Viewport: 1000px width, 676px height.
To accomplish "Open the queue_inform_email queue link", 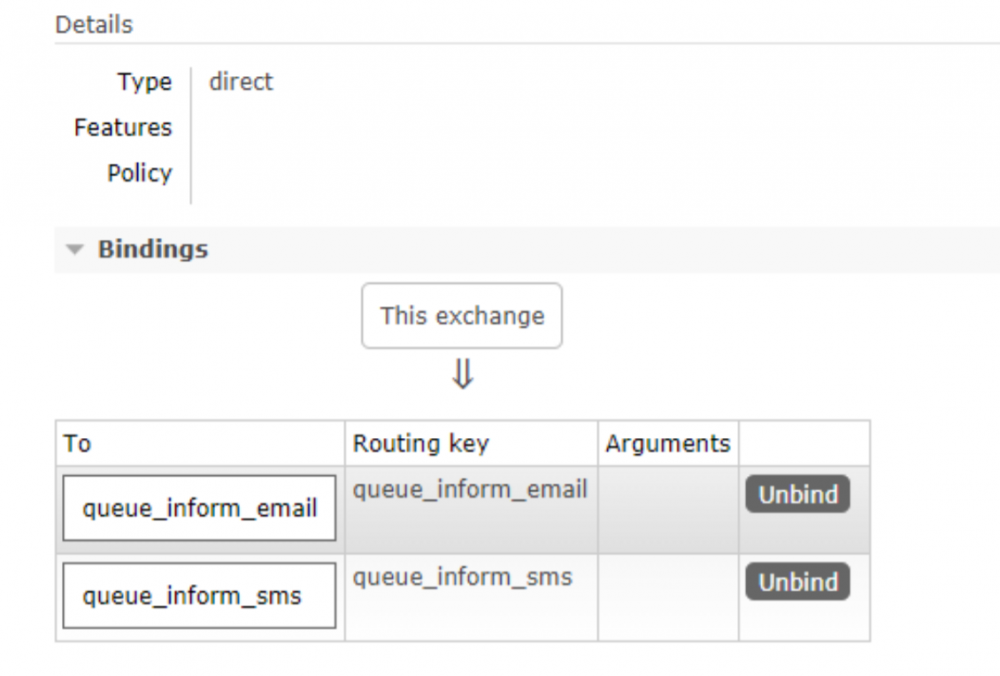I will click(199, 508).
